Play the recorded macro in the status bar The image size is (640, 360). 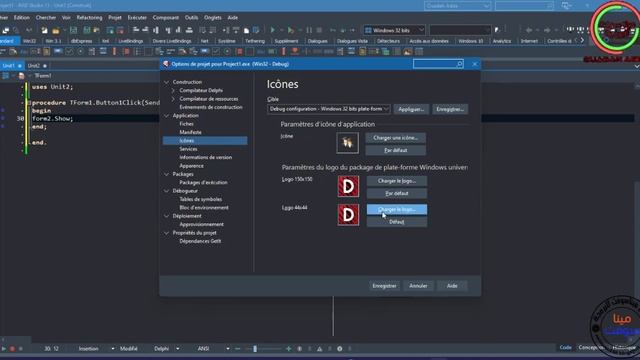point(4,349)
